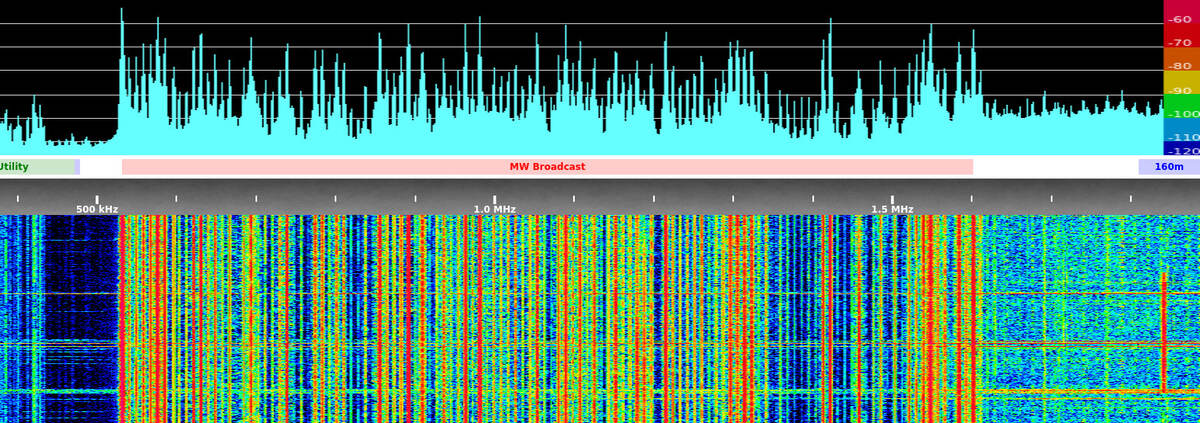Click the 1.5 MHz frequency scale label
Viewport: 1200px width, 423px height.
892,210
